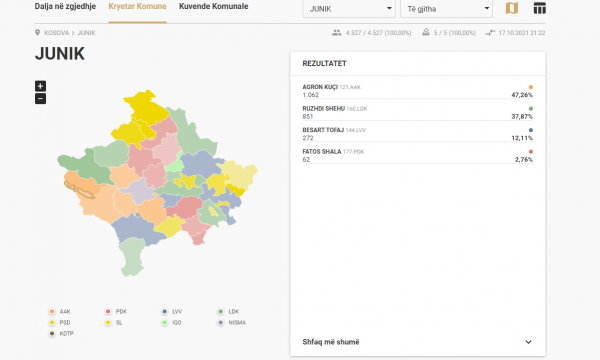The height and width of the screenshot is (360, 600).
Task: Toggle IQO legend entry
Action: point(171,323)
